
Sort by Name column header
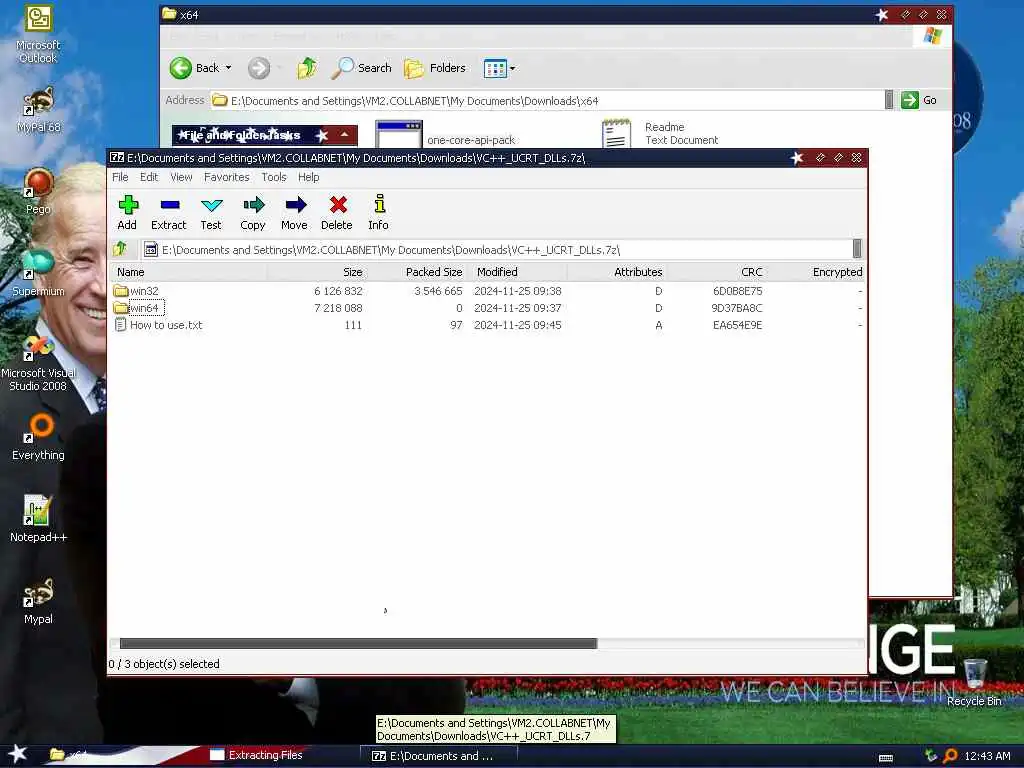tap(188, 272)
